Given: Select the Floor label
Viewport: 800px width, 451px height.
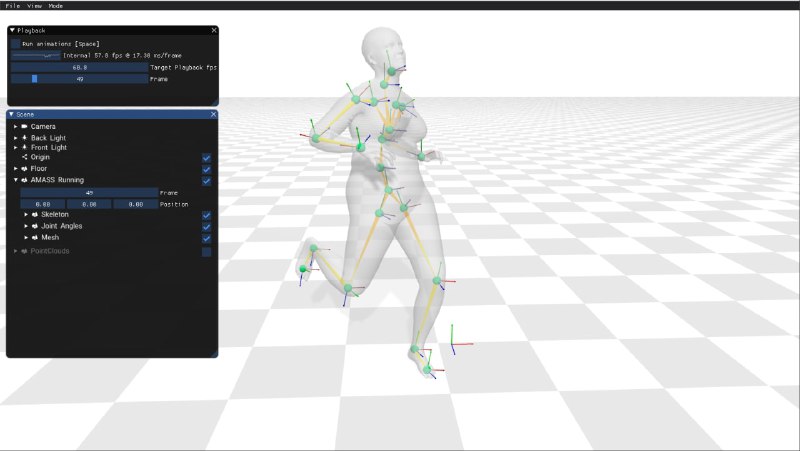Looking at the screenshot, I should click(x=39, y=168).
